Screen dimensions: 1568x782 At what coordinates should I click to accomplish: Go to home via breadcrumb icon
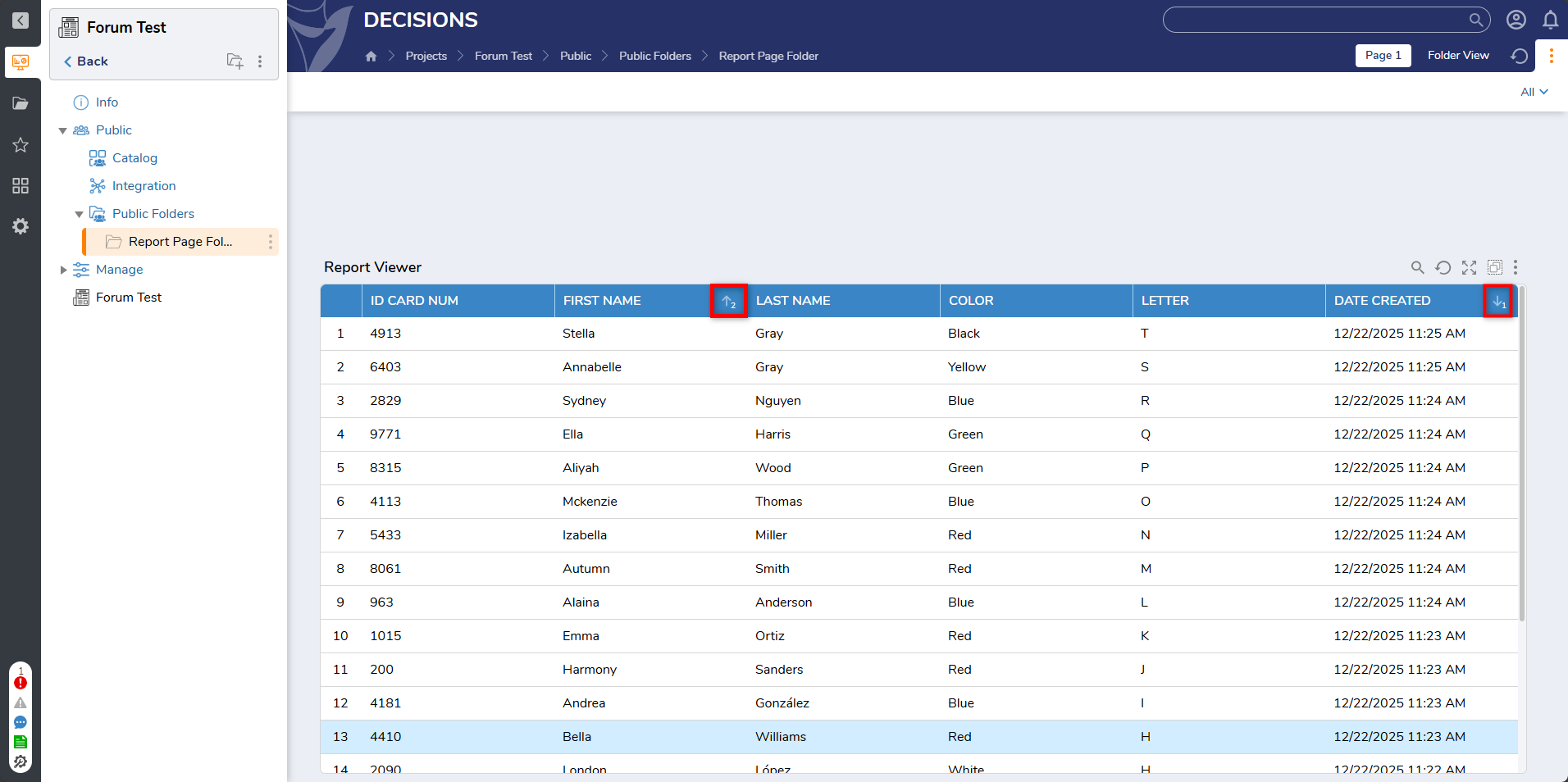371,56
